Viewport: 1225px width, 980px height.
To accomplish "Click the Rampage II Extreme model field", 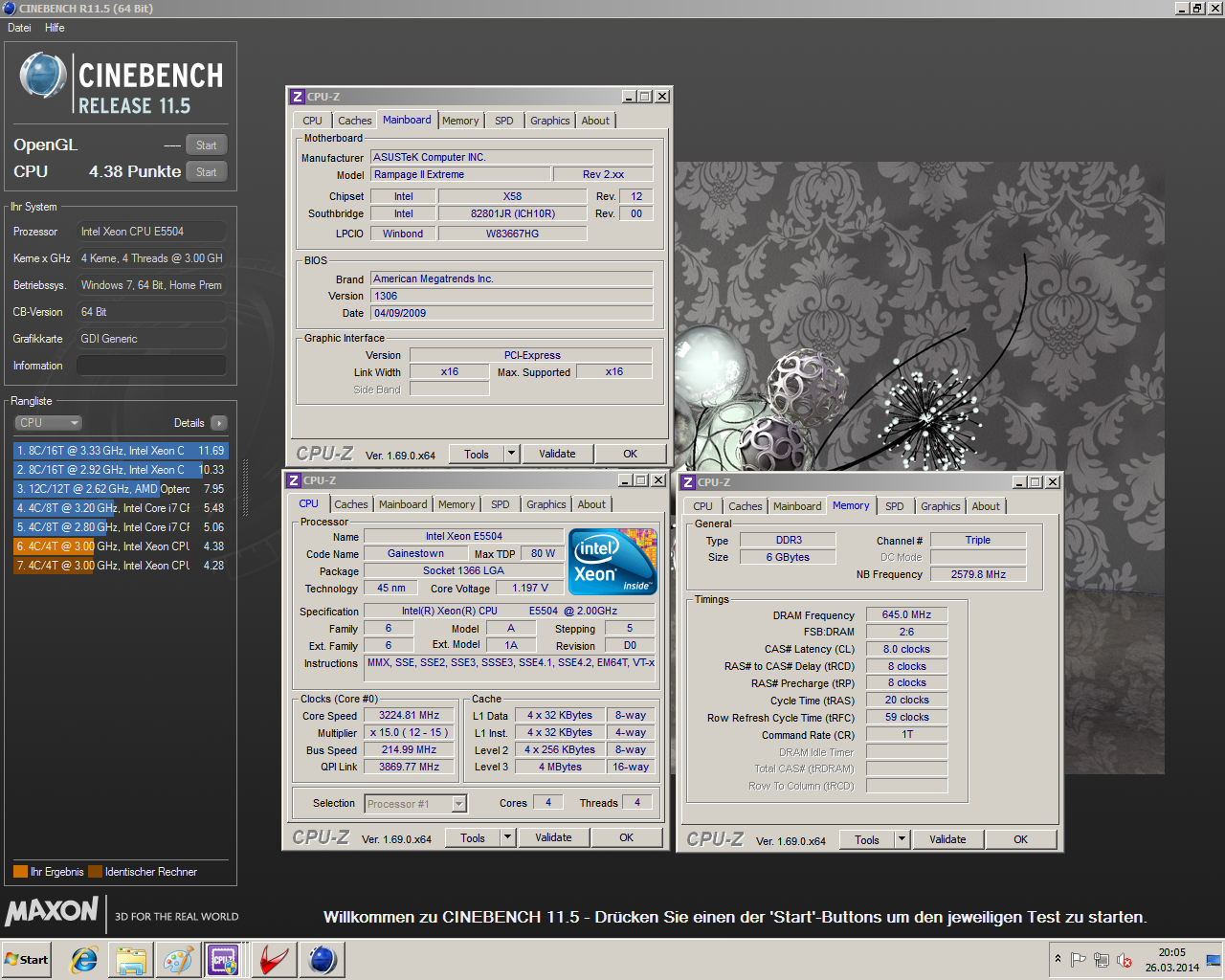I will click(460, 174).
